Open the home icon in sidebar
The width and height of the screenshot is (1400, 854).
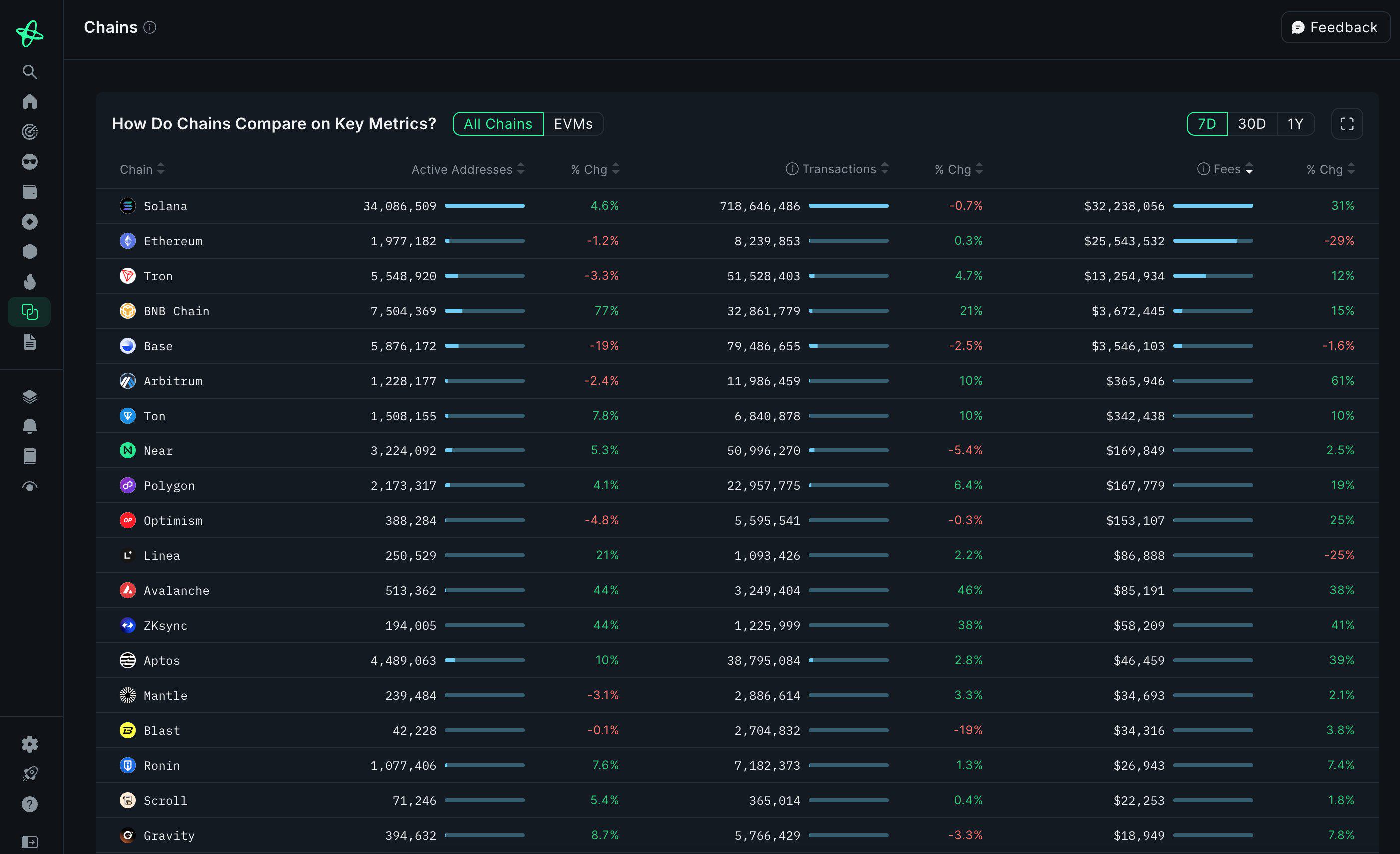(29, 102)
